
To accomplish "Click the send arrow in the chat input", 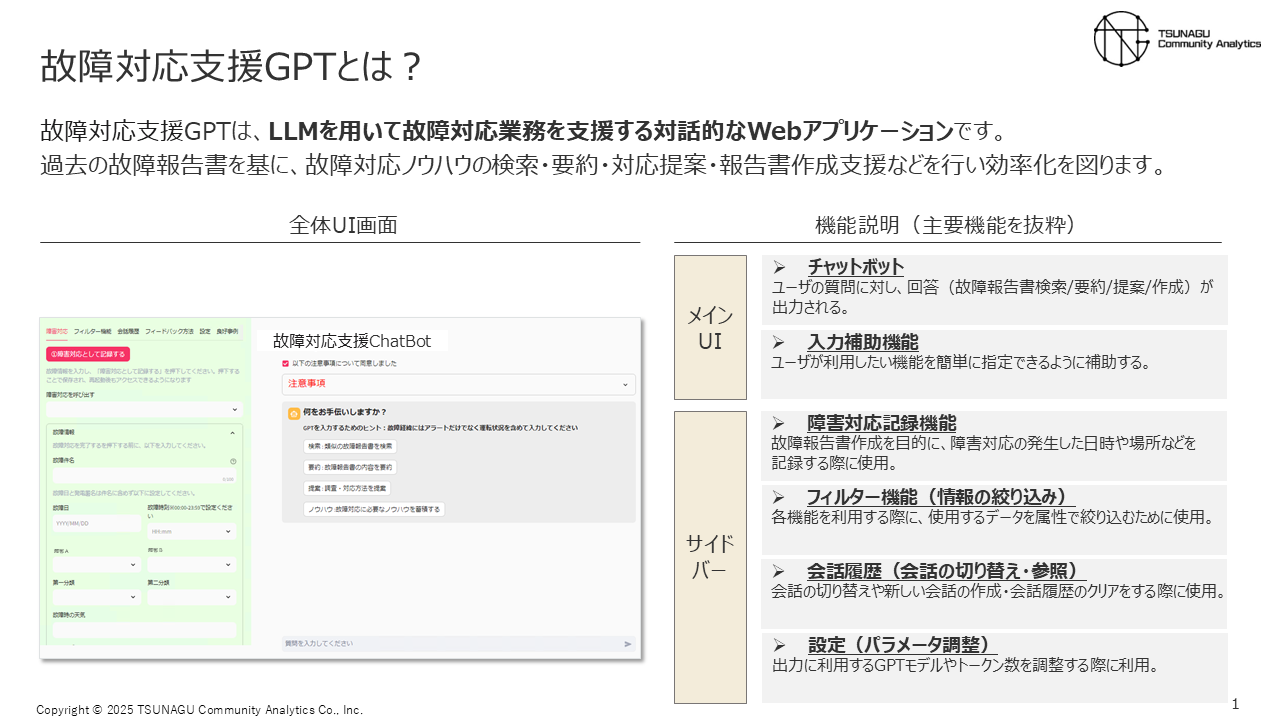I will pos(627,644).
